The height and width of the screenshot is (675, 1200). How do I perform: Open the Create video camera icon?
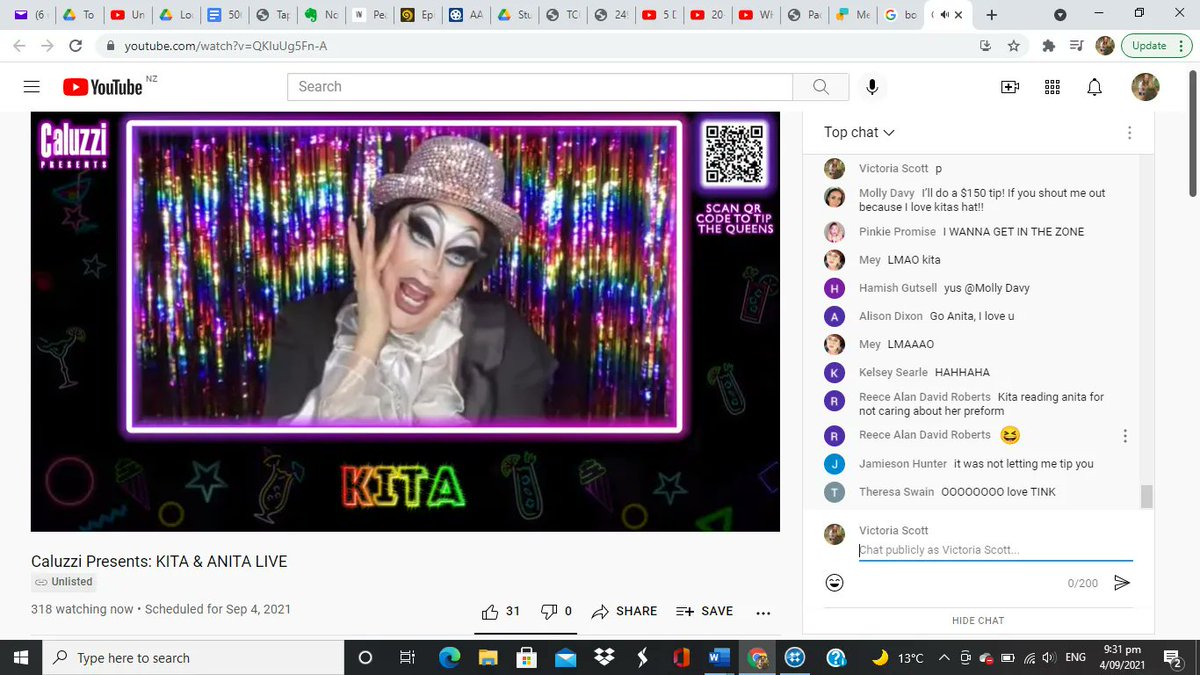pos(1010,87)
